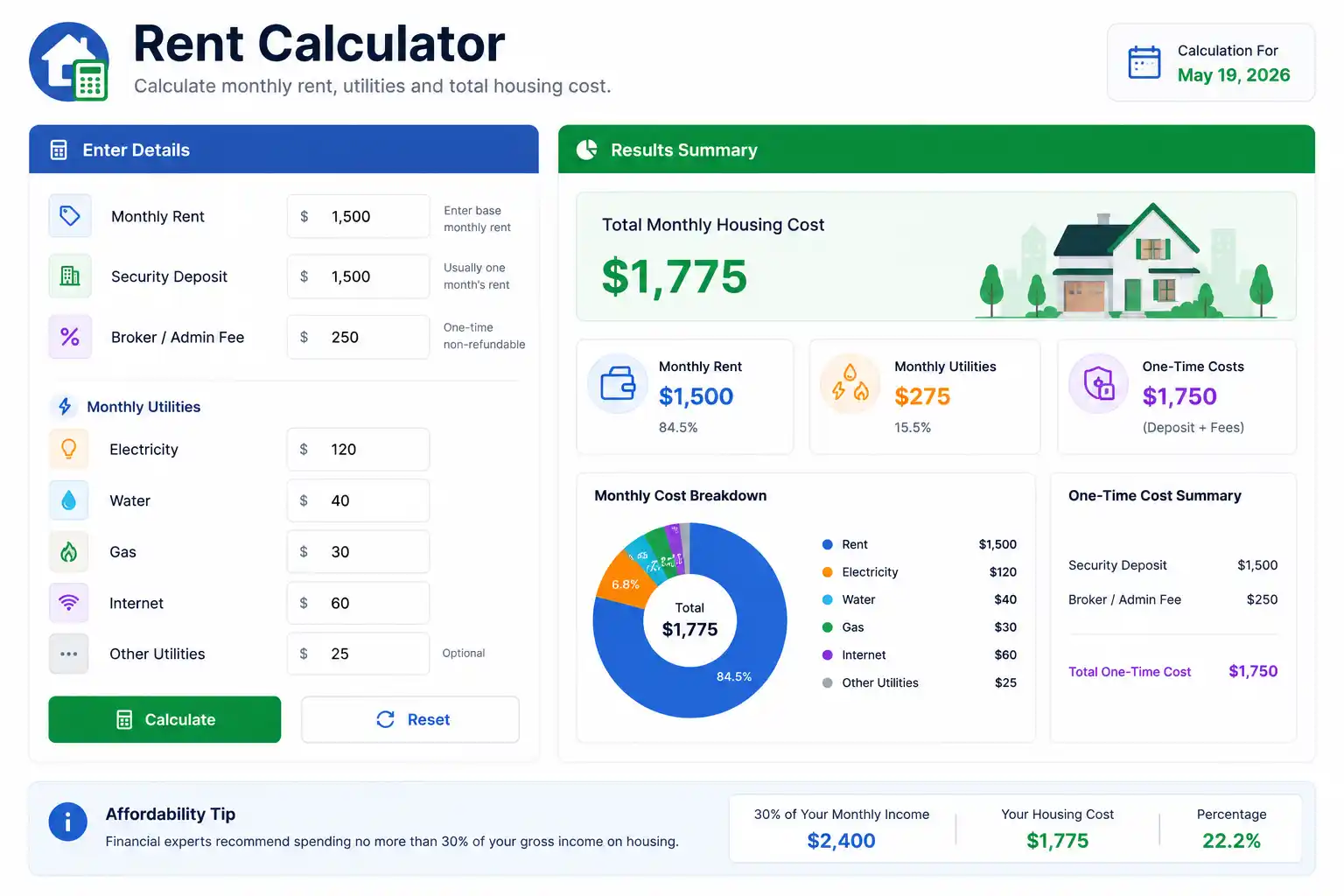1344x896 pixels.
Task: Click the $1,500 value in Monthly Rent card
Action: coord(696,396)
